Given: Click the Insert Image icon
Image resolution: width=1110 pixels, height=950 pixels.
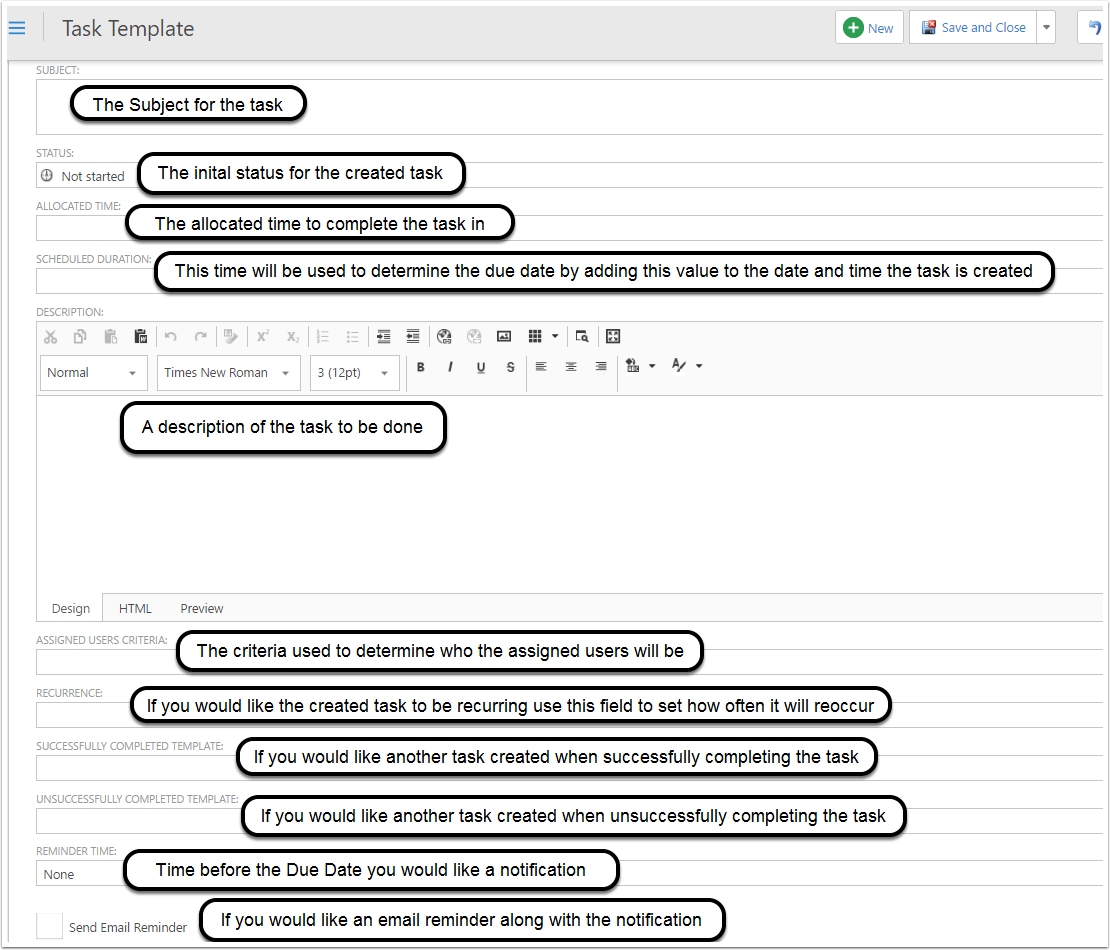Looking at the screenshot, I should click(504, 337).
